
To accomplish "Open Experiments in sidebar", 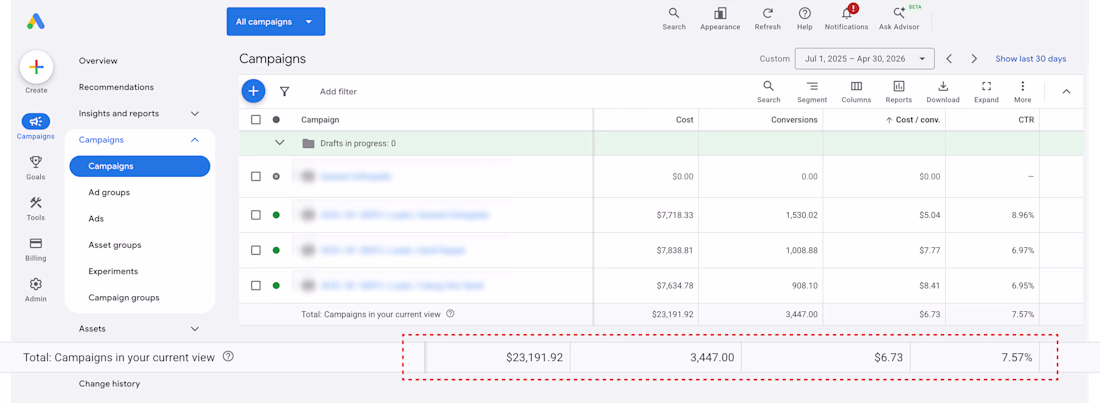I will point(113,271).
